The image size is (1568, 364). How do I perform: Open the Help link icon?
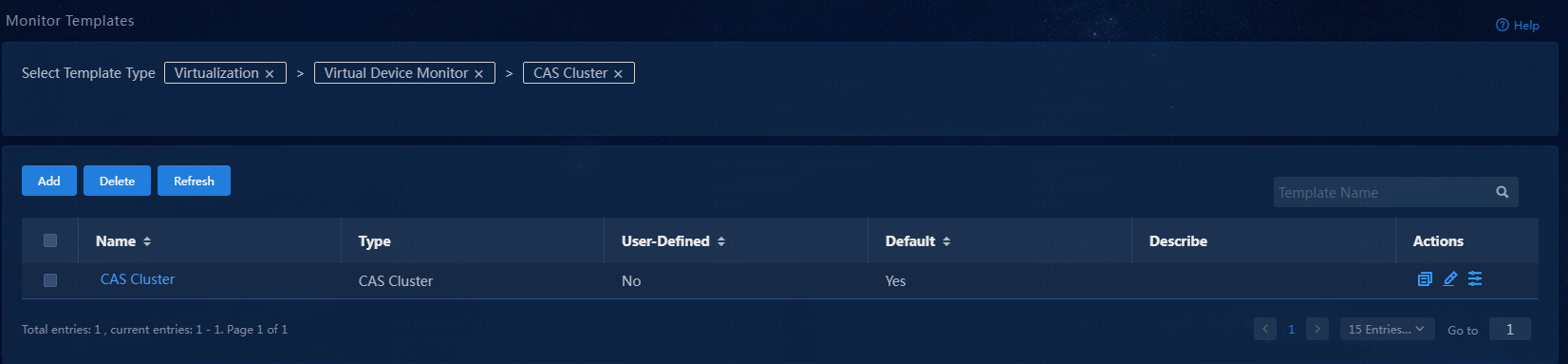(1503, 26)
